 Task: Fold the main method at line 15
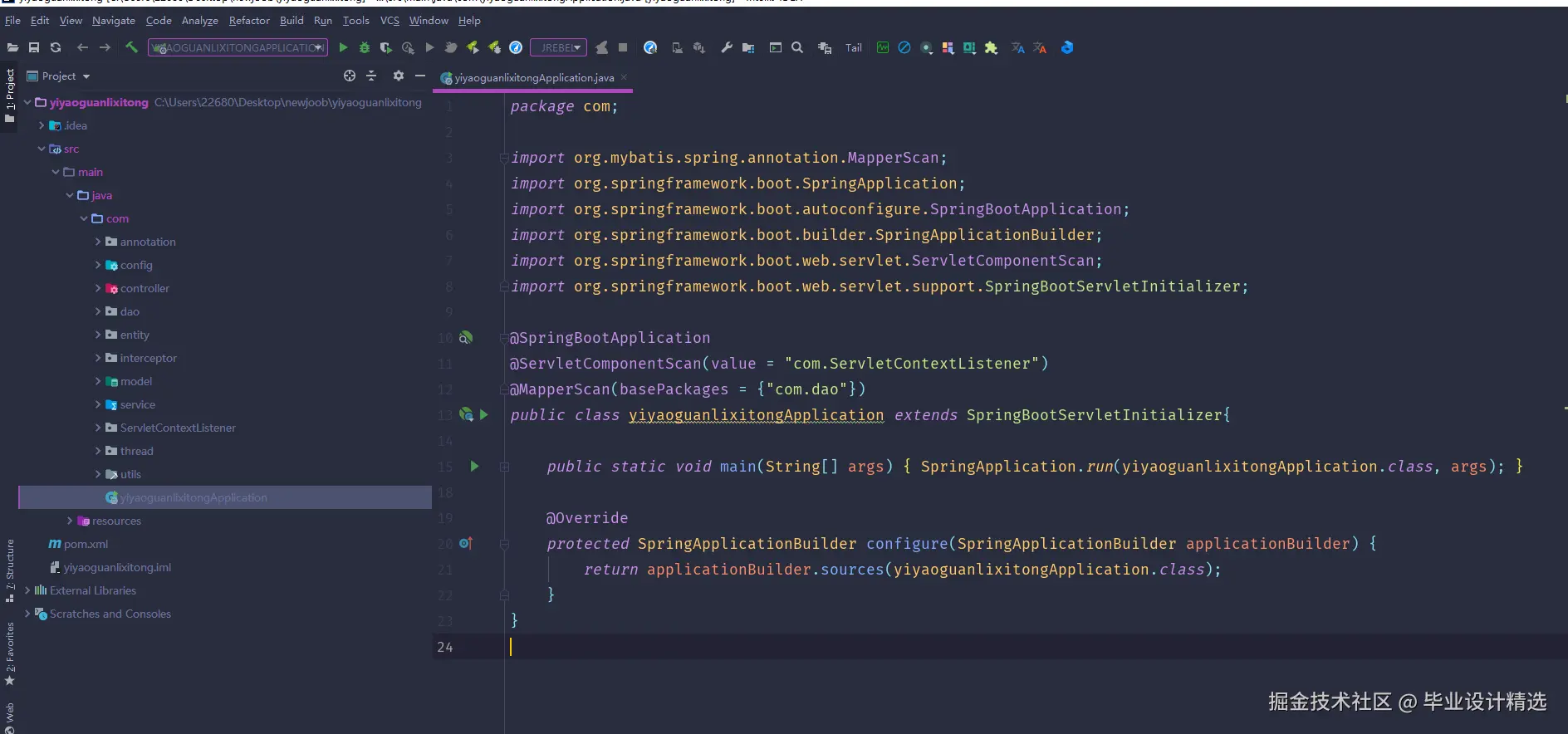(504, 467)
